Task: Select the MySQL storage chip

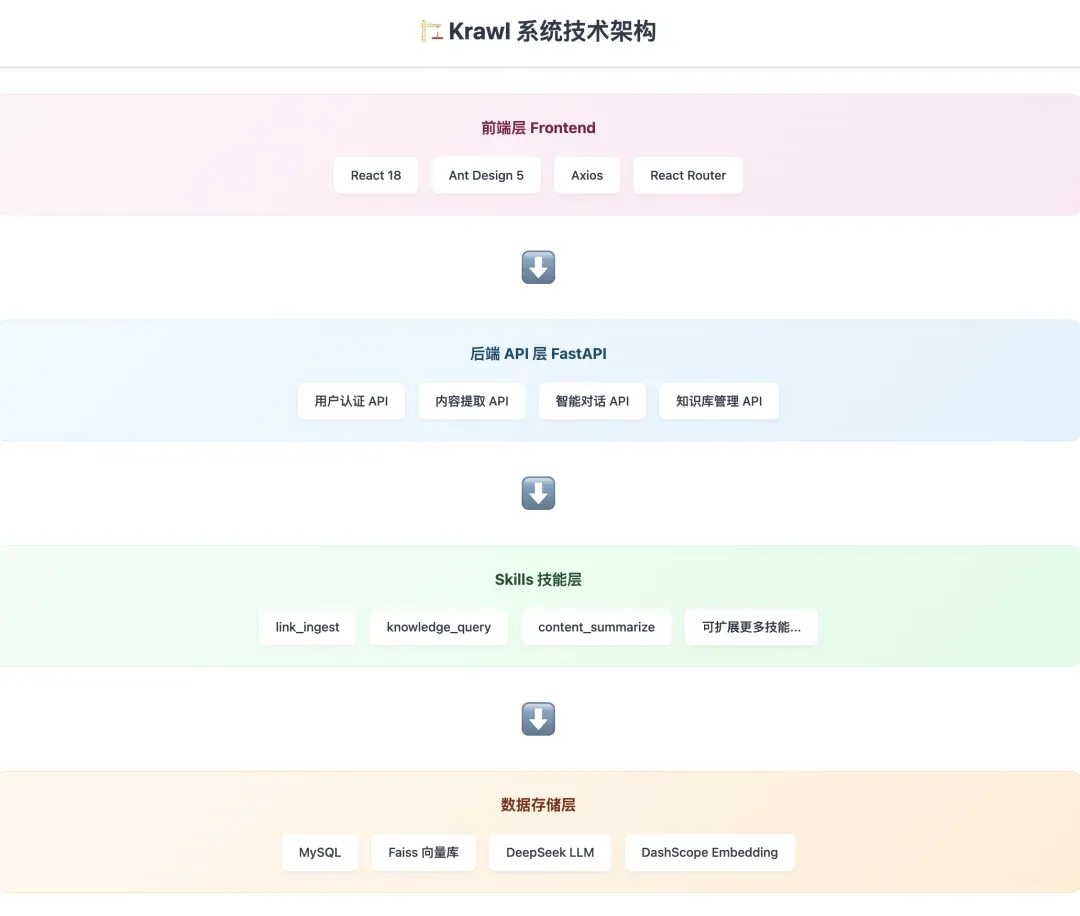Action: click(320, 853)
